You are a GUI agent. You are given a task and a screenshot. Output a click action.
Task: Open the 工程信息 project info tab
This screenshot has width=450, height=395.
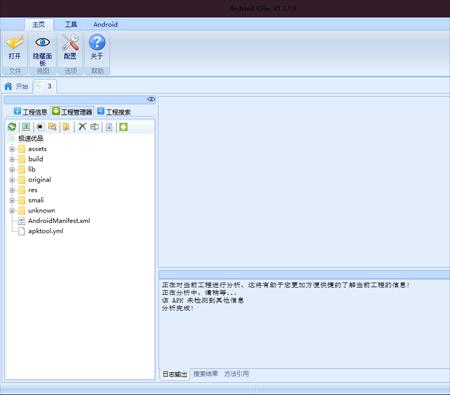[x=30, y=112]
